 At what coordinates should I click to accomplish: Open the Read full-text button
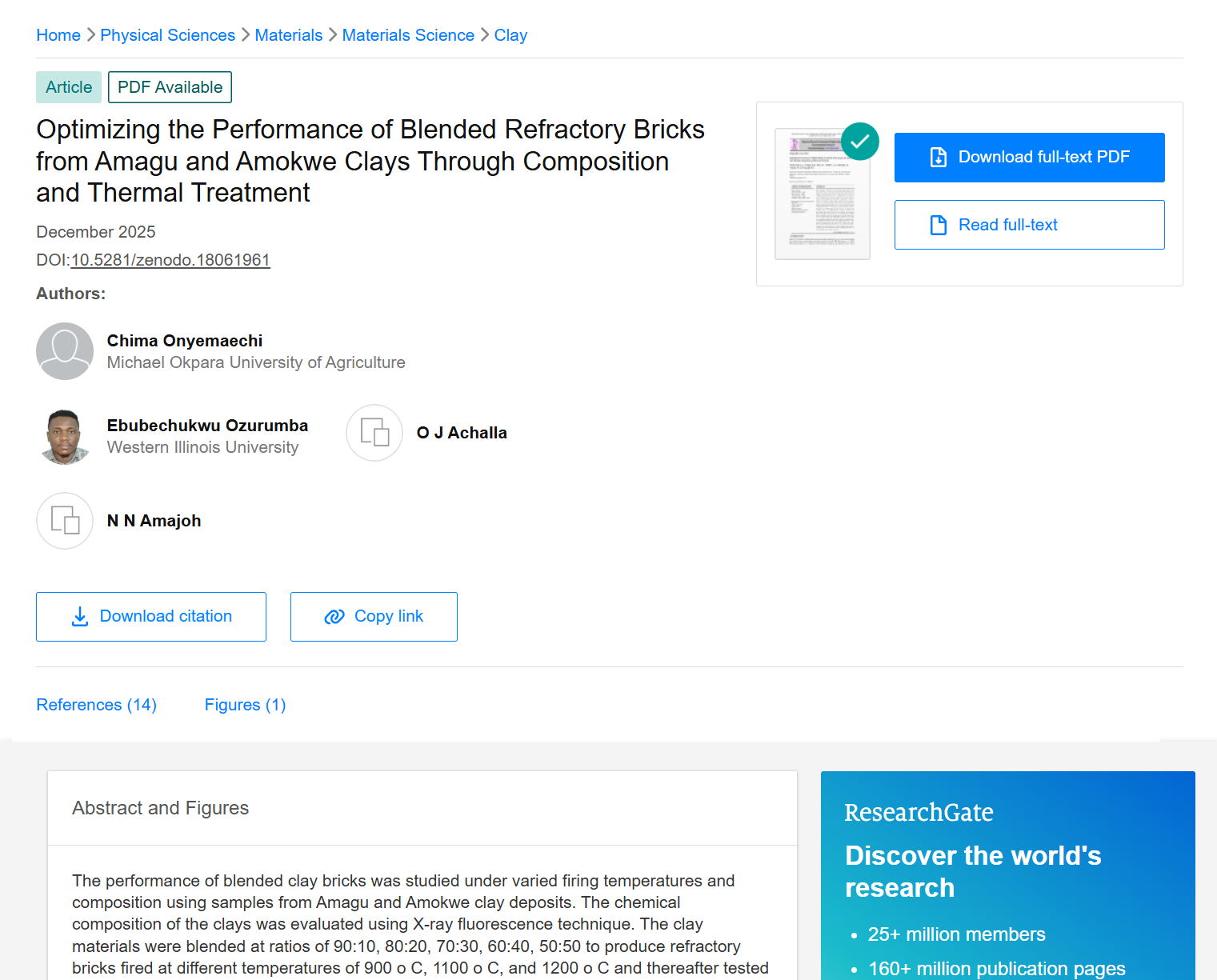coord(1029,225)
